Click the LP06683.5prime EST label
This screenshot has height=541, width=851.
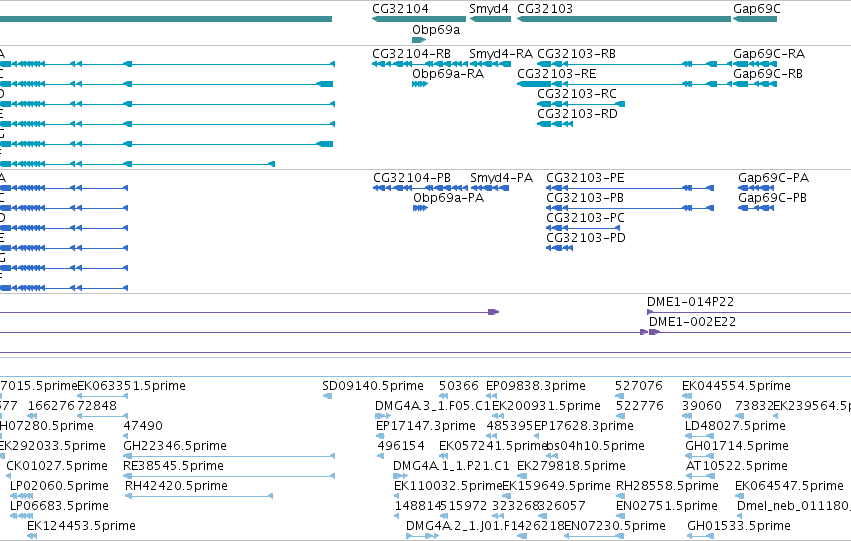60,506
